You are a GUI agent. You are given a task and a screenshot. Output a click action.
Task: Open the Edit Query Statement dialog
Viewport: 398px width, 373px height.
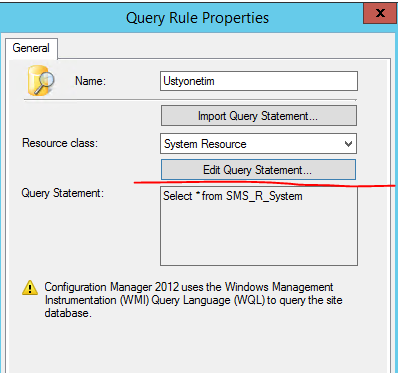pos(258,170)
